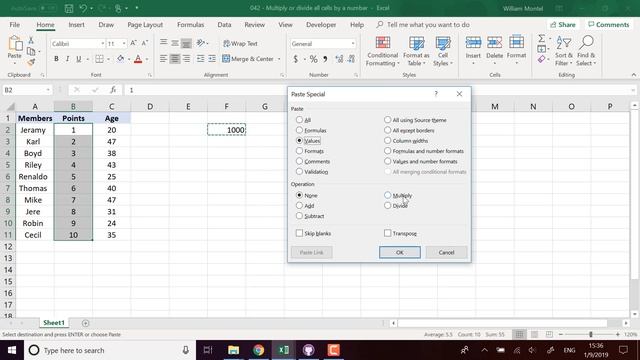640x360 pixels.
Task: Open the Paste button dropdown arrow
Action: pyautogui.click(x=15, y=64)
